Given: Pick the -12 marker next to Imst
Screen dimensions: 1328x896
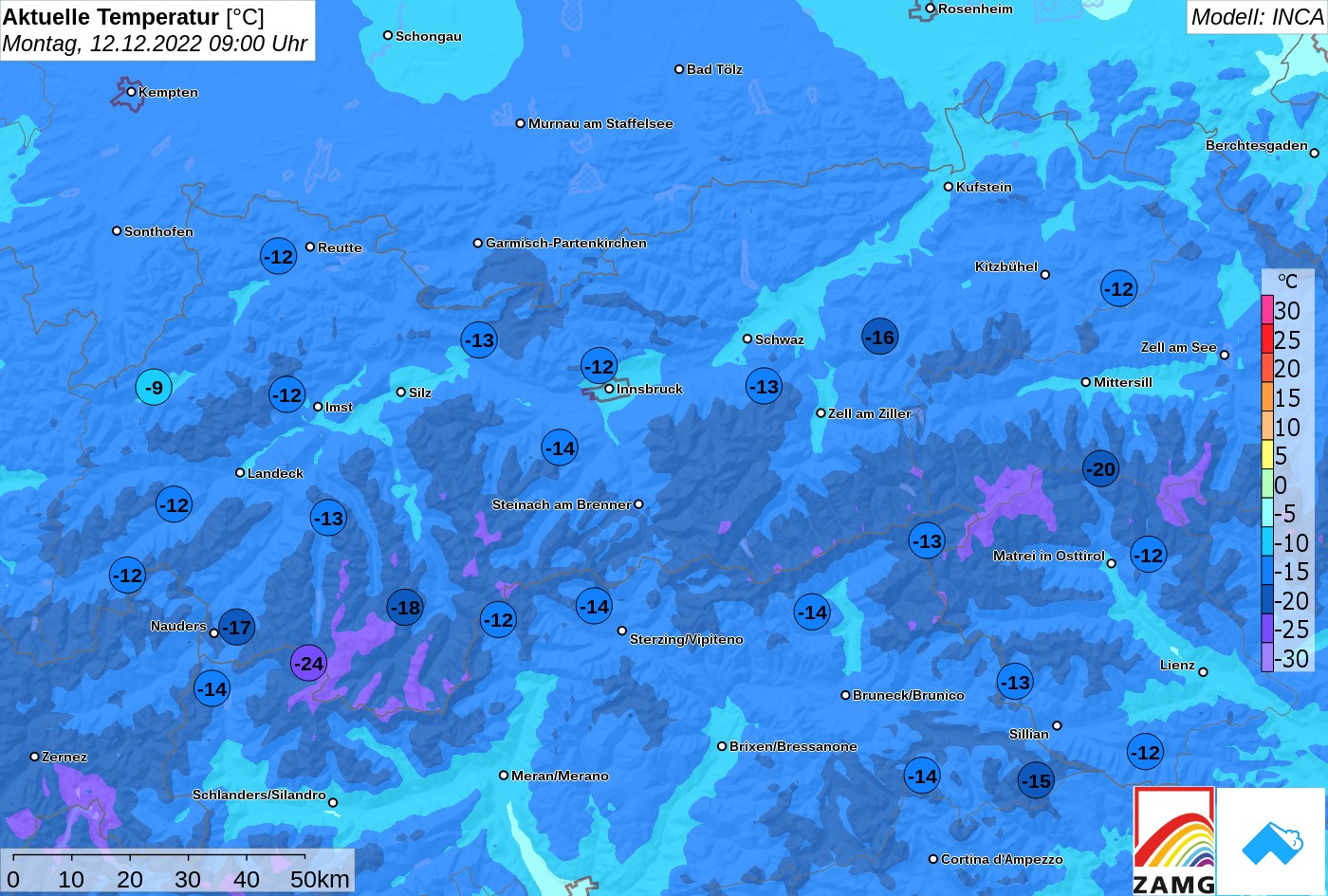Looking at the screenshot, I should pyautogui.click(x=286, y=394).
